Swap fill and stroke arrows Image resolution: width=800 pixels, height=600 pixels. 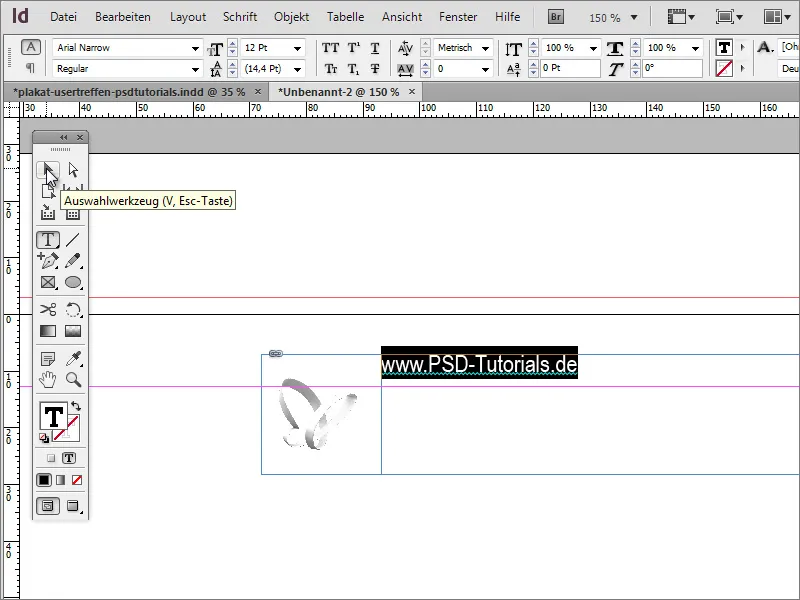click(76, 406)
